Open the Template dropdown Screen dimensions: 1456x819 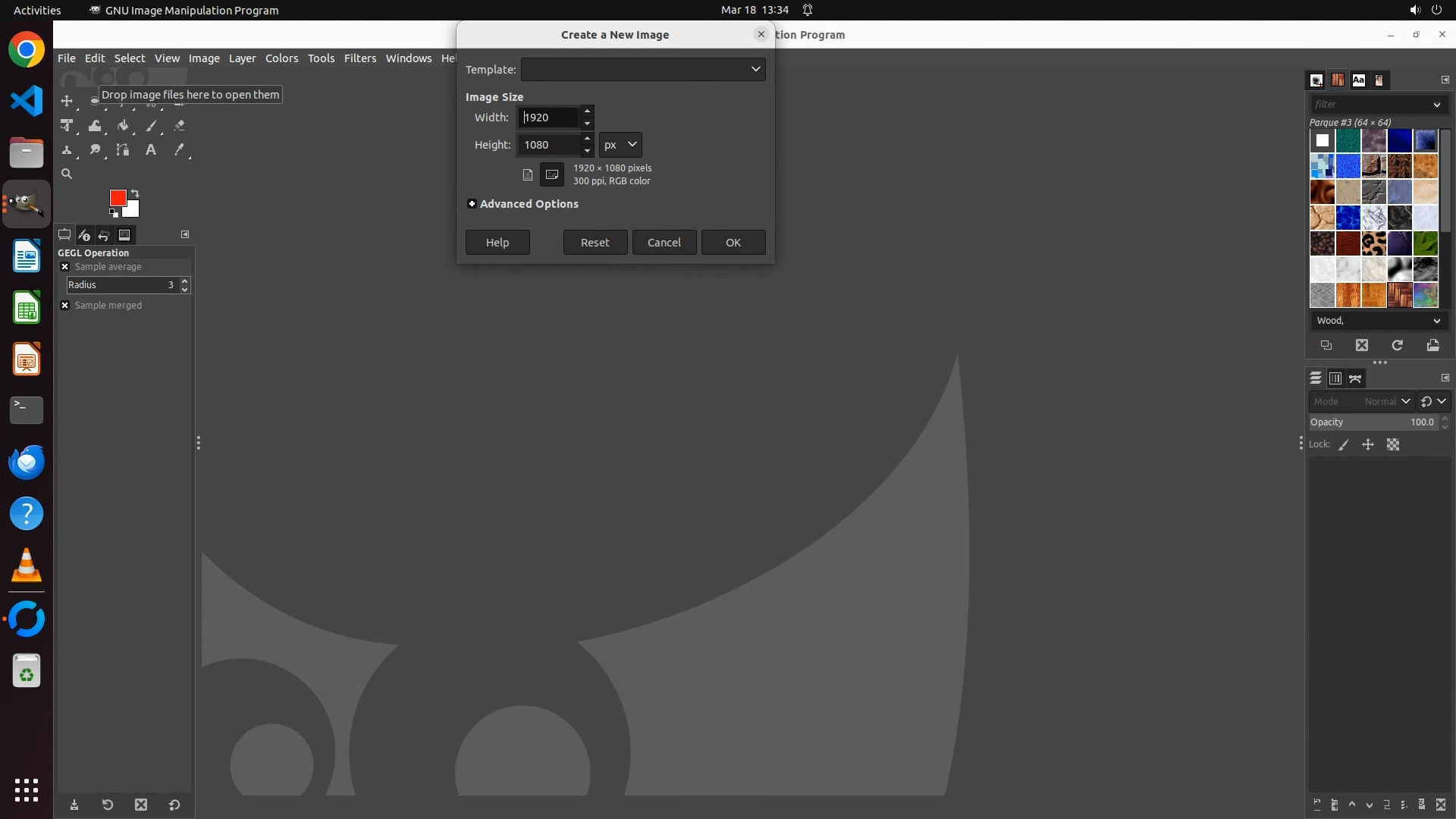643,69
